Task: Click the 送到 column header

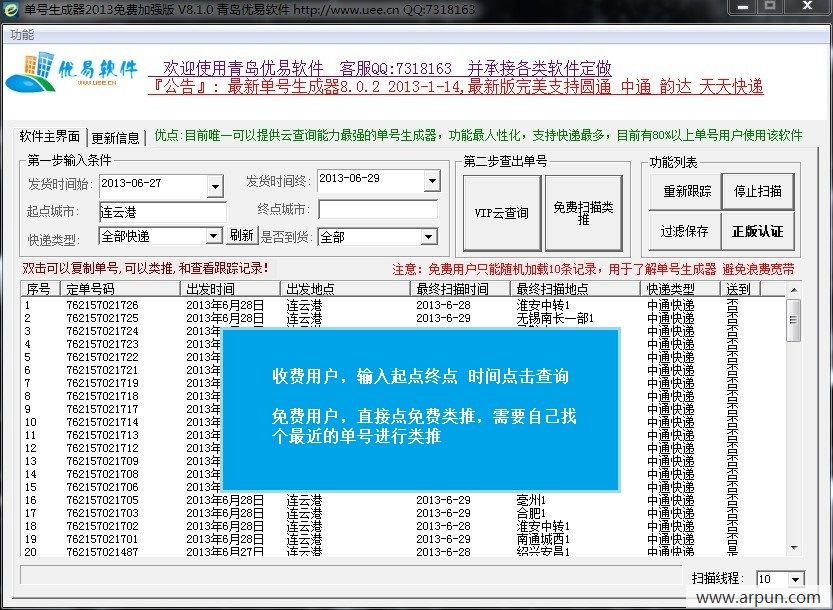Action: point(741,289)
